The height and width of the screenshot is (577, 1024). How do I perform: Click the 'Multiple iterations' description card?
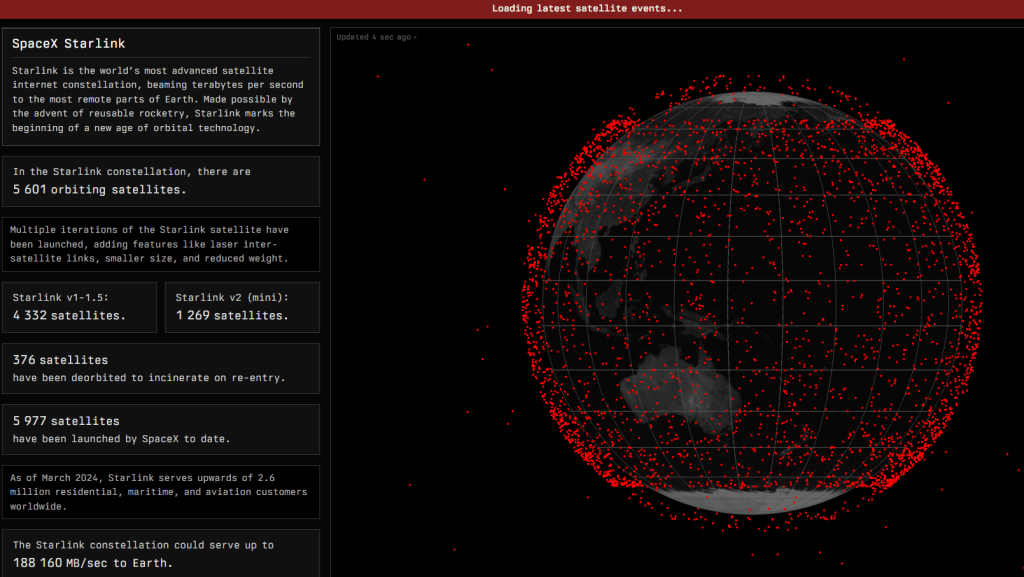pos(160,244)
